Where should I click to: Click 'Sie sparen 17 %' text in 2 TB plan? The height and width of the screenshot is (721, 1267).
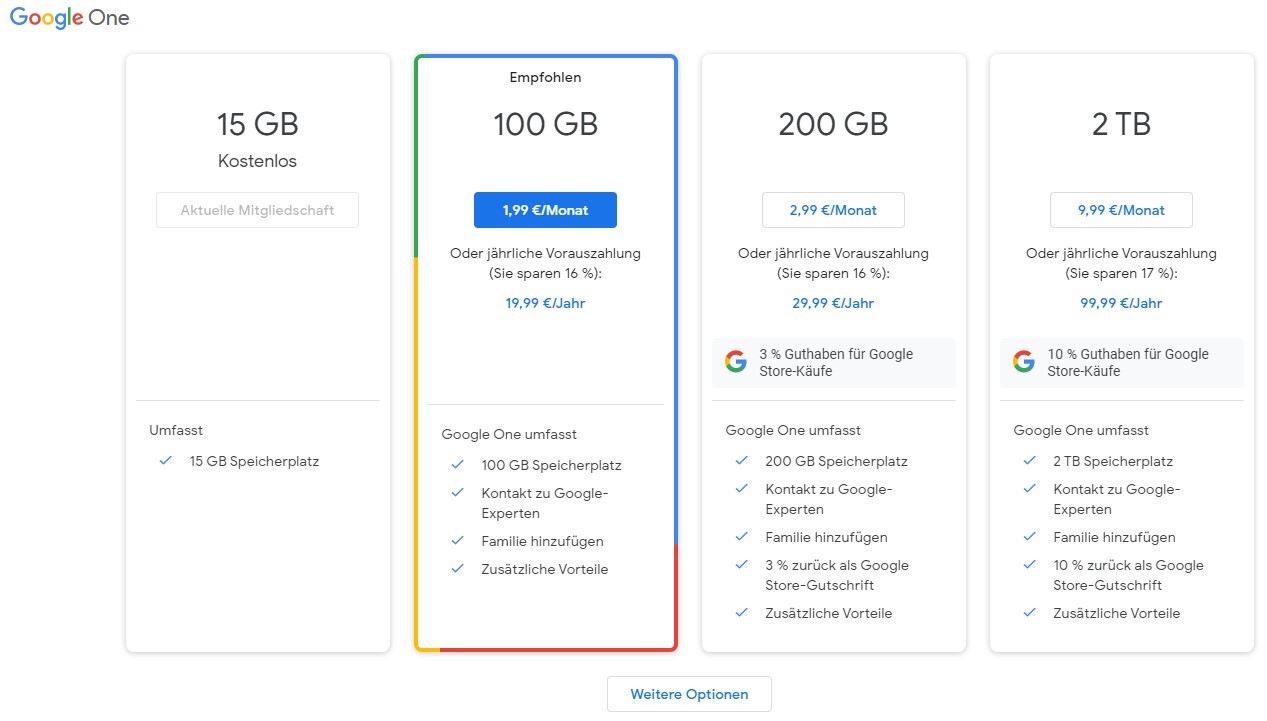pyautogui.click(x=1119, y=273)
